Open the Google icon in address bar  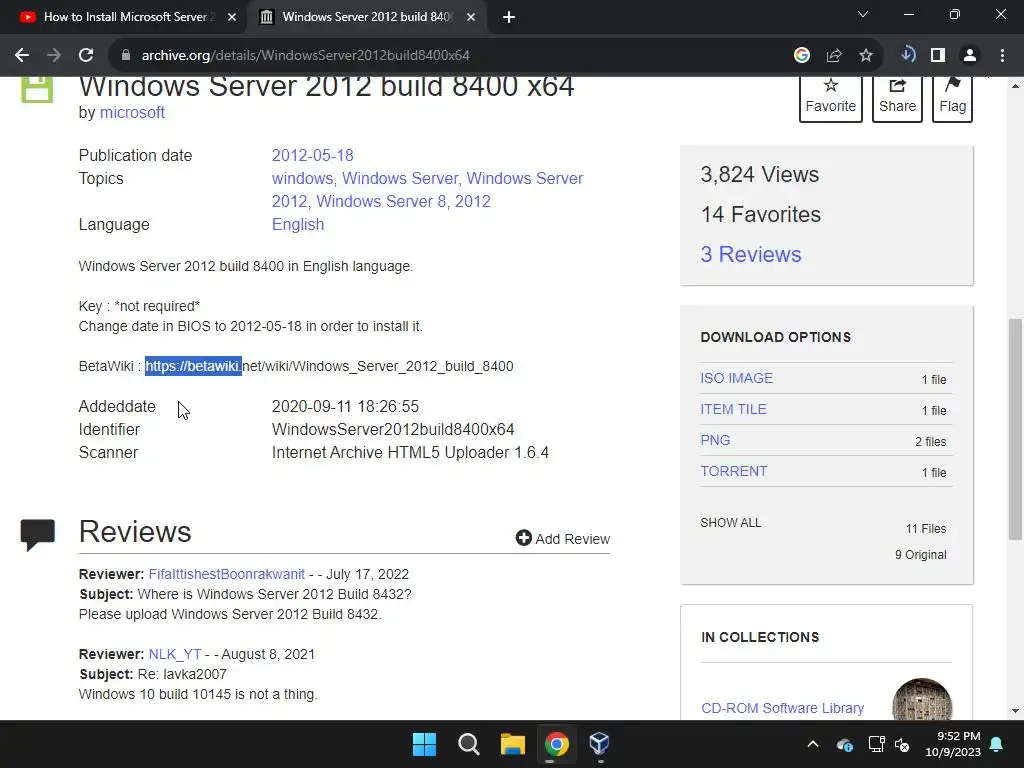802,56
